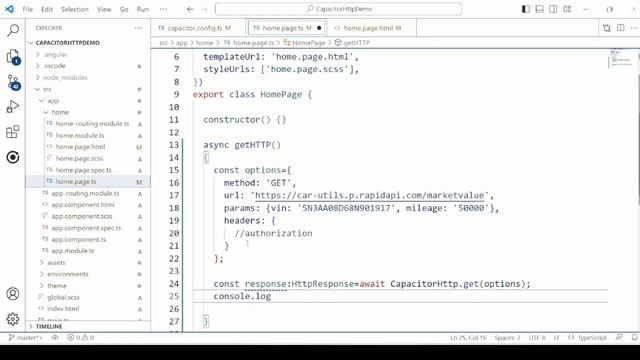The width and height of the screenshot is (640, 360).
Task: Open the View menu
Action: click(104, 9)
